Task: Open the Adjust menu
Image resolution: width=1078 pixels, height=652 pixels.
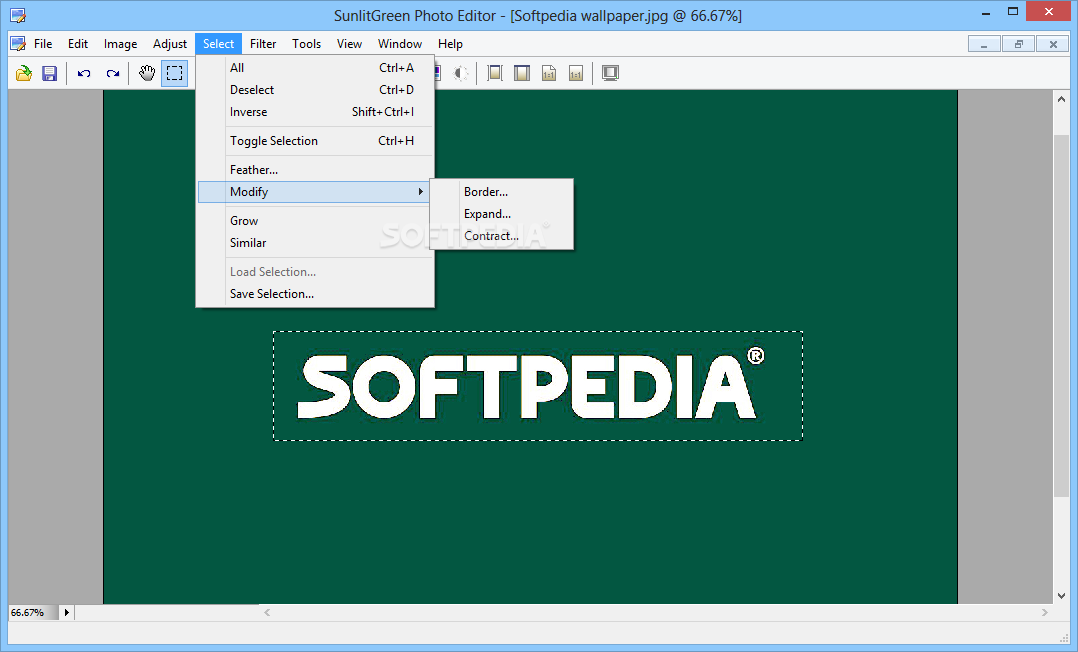Action: (170, 44)
